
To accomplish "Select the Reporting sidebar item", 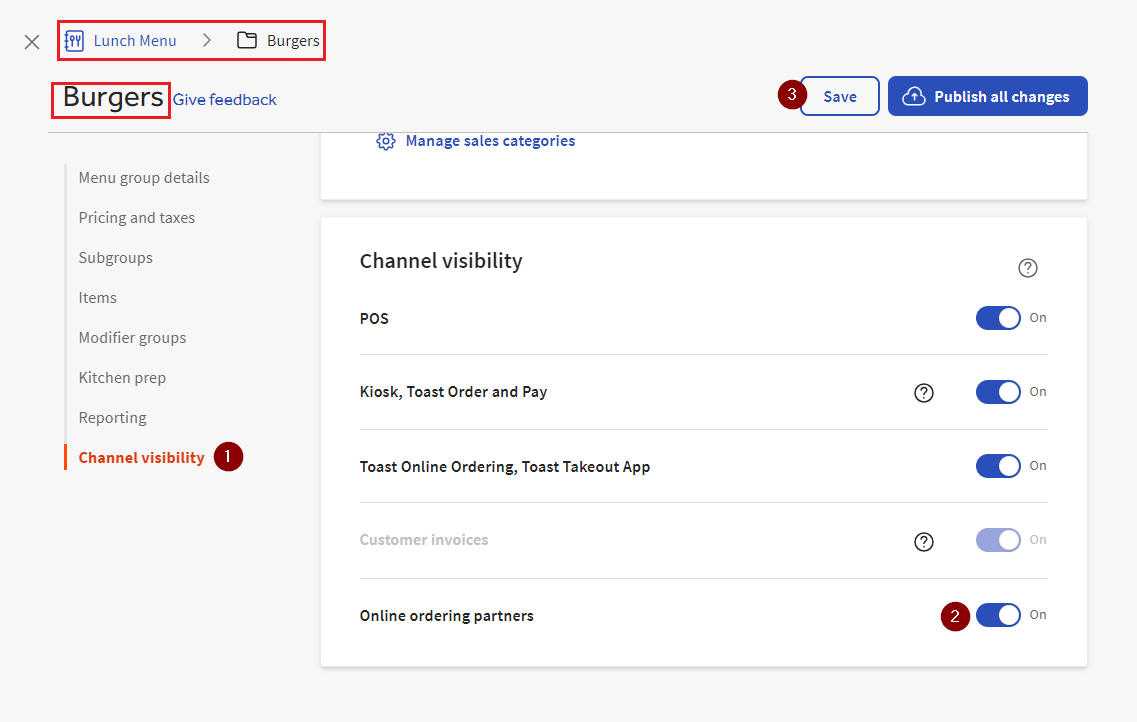I will (112, 417).
